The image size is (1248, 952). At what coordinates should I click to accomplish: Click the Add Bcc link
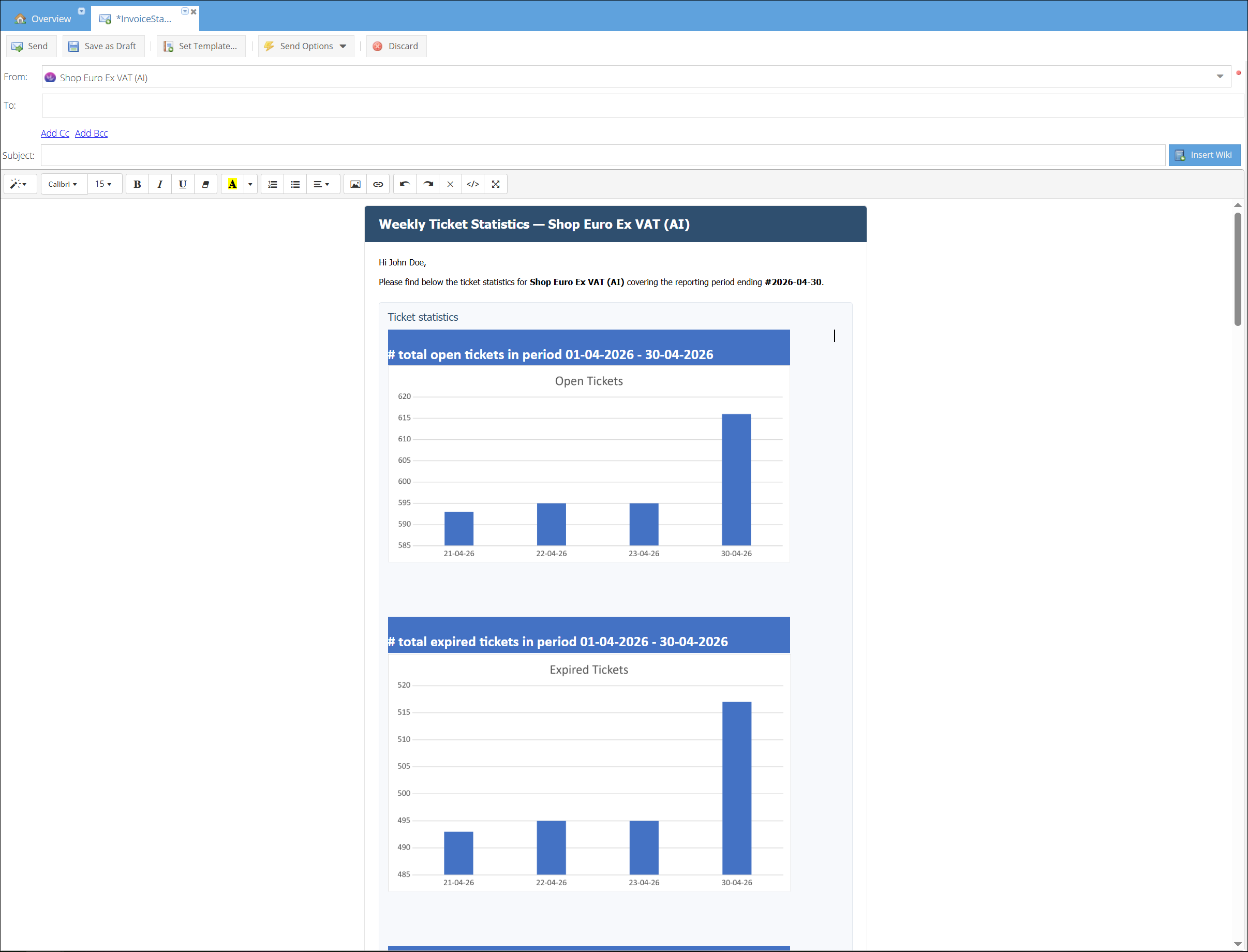(x=91, y=133)
